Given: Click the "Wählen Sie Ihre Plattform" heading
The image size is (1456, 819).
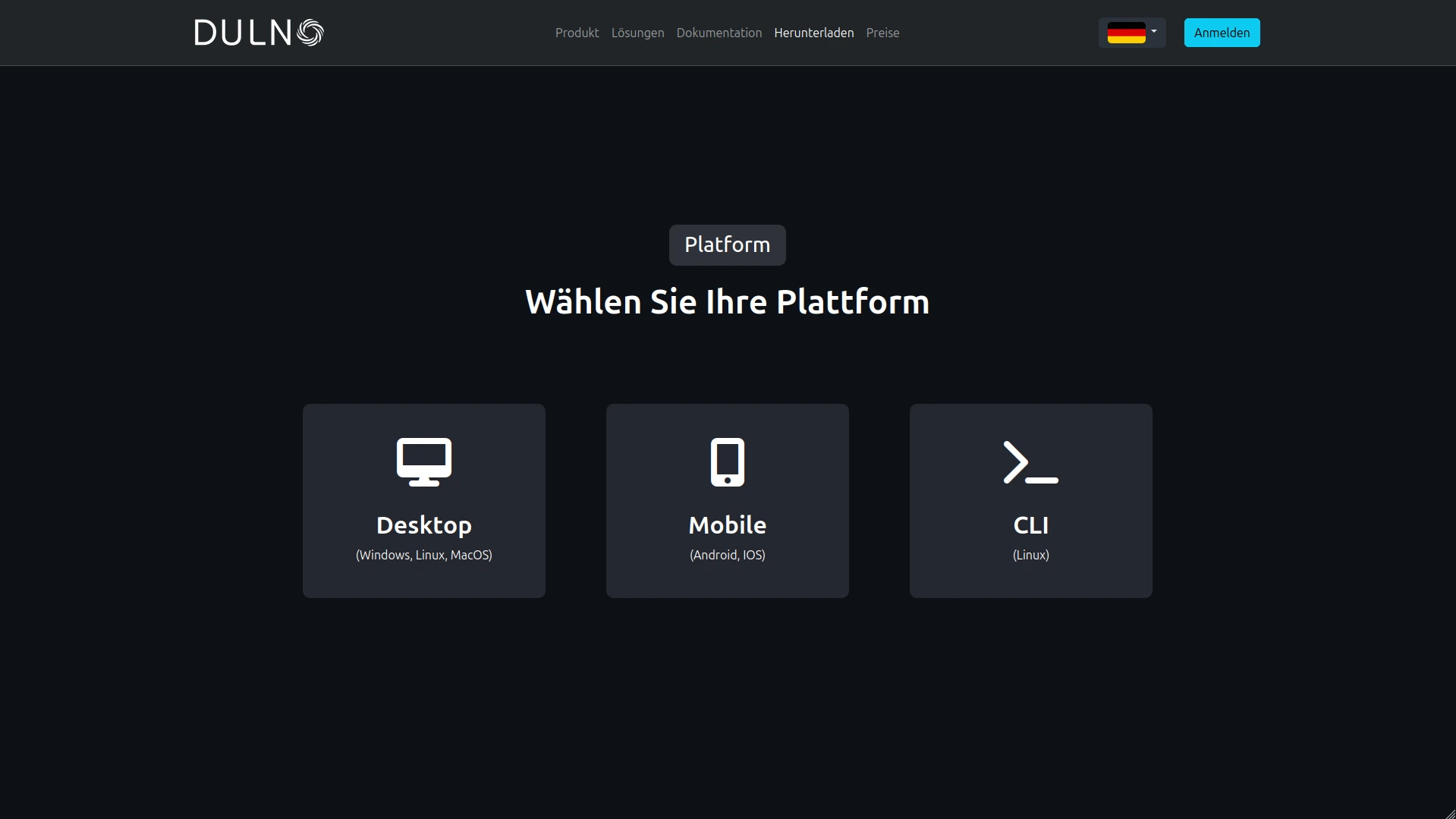Looking at the screenshot, I should coord(727,302).
